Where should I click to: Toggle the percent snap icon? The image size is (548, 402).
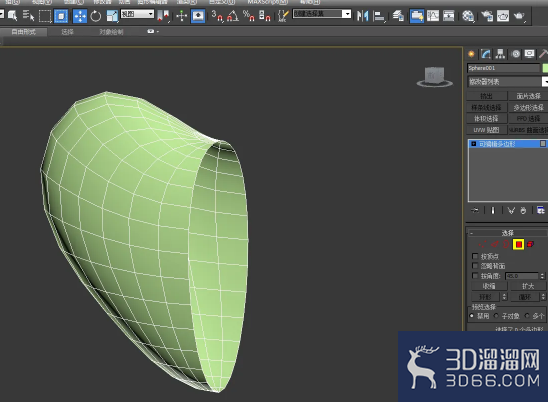coord(248,16)
